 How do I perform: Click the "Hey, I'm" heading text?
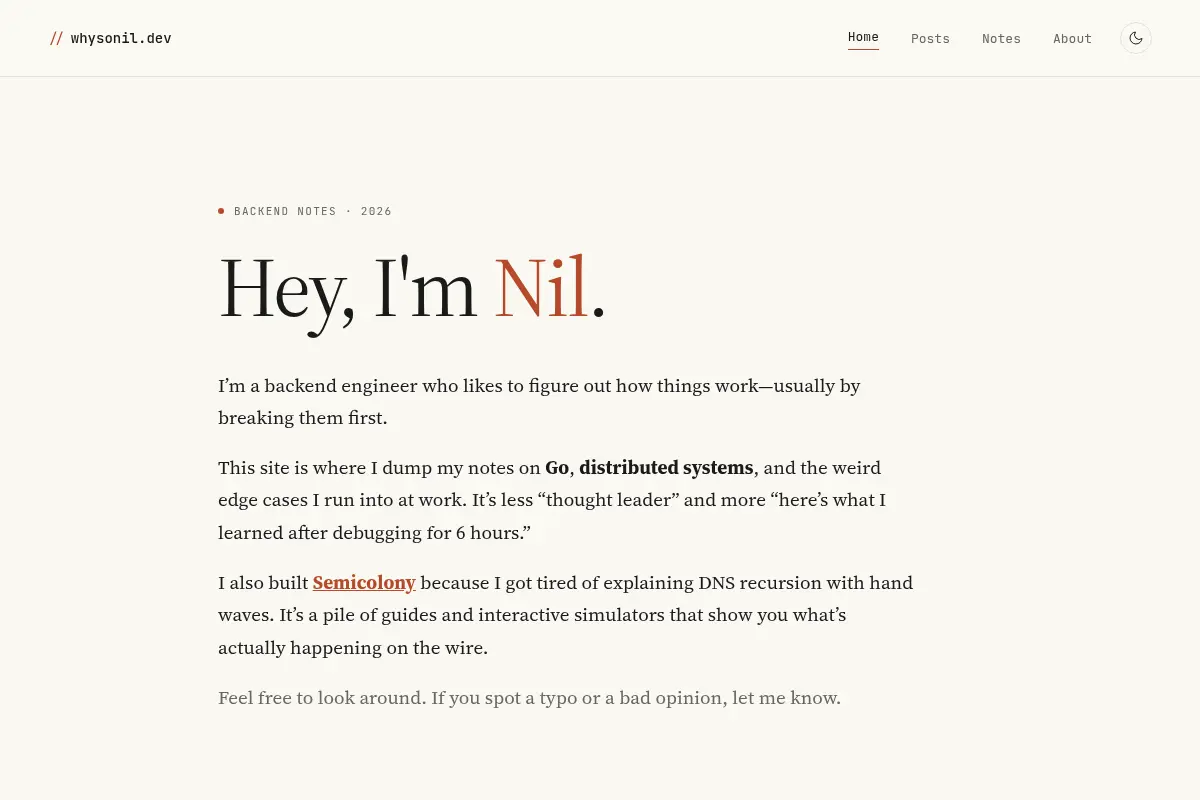[347, 290]
